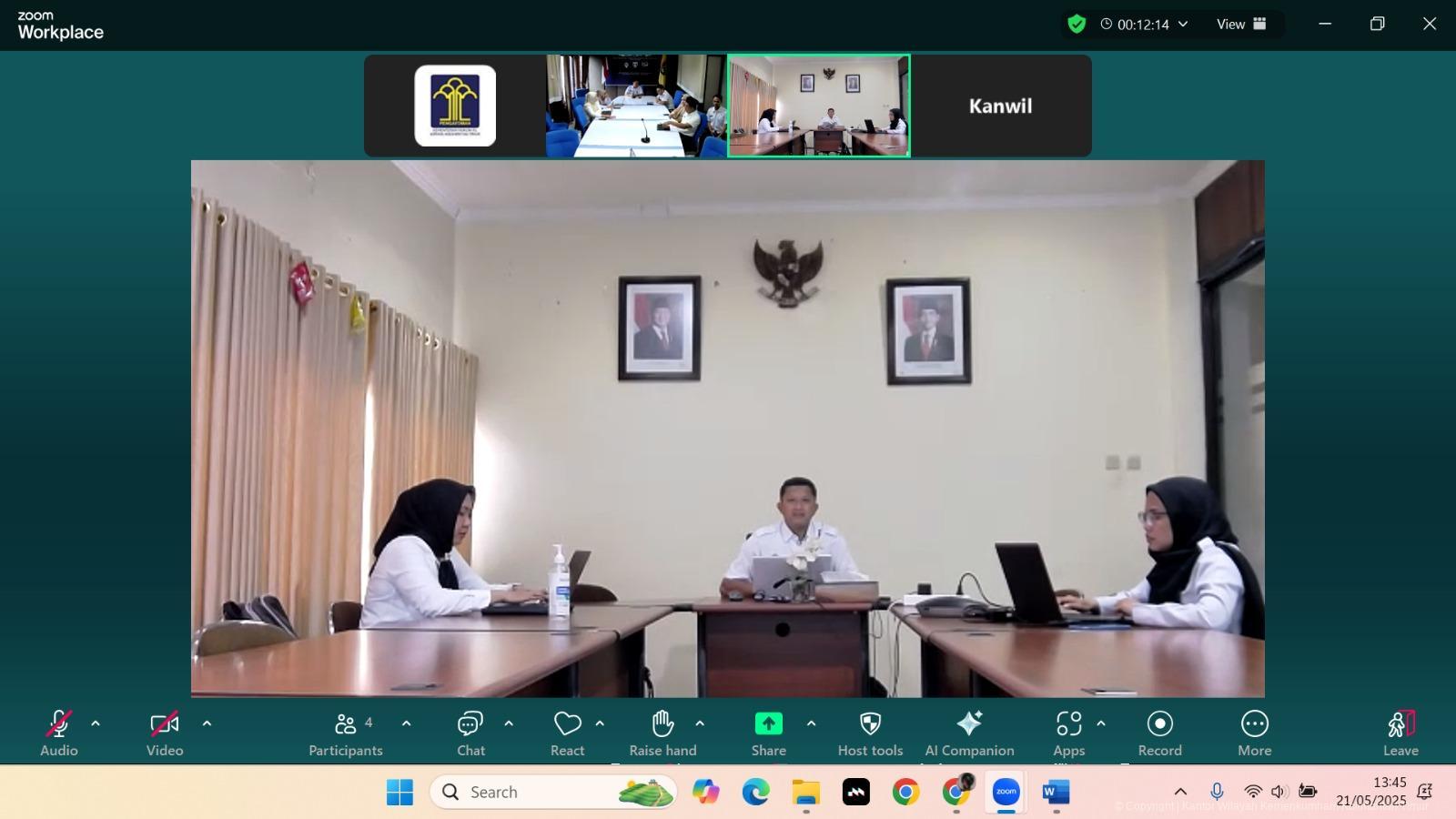
Task: Start camera with Video button
Action: pyautogui.click(x=165, y=733)
